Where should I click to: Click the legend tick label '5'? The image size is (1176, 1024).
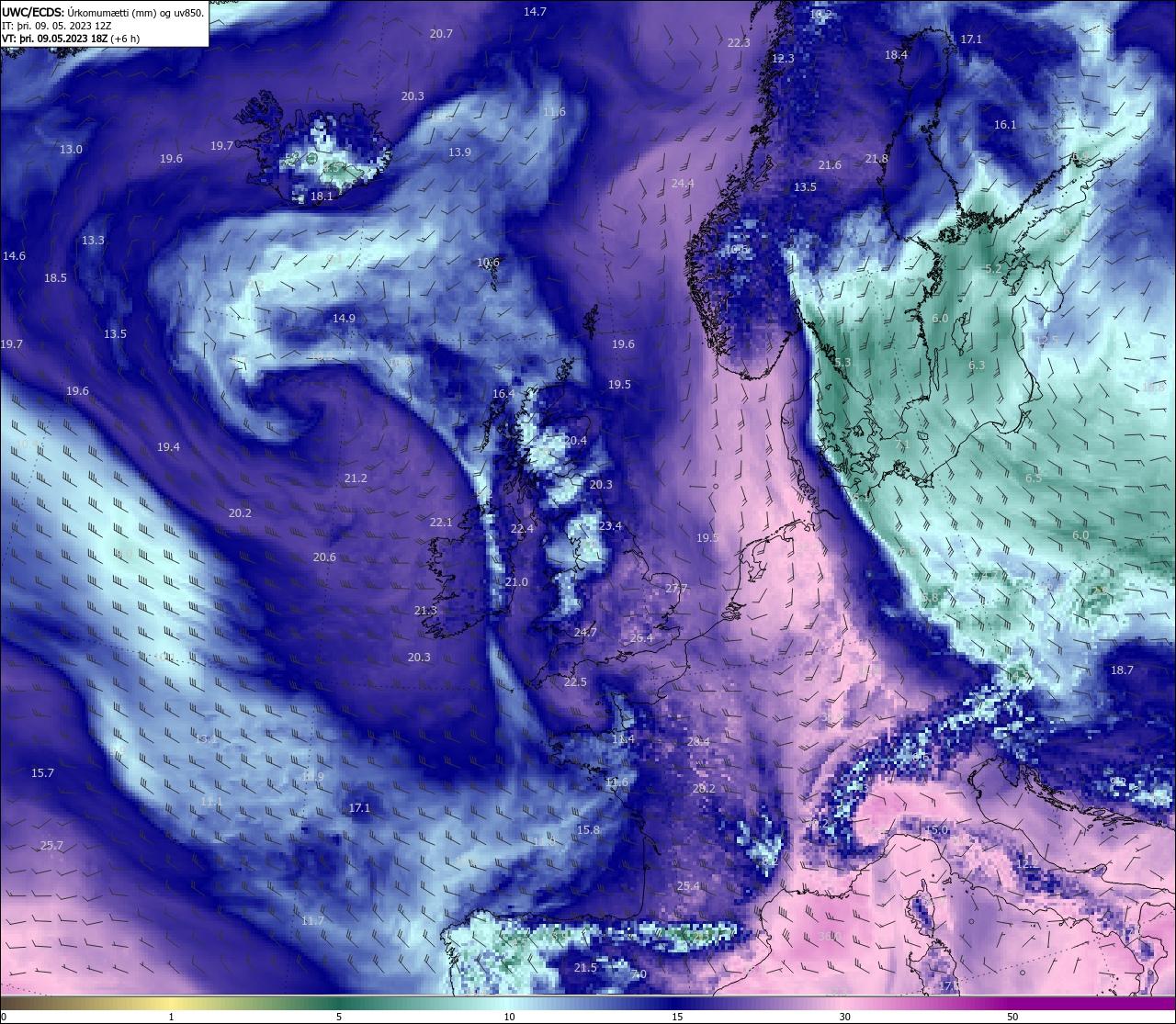(x=339, y=1017)
